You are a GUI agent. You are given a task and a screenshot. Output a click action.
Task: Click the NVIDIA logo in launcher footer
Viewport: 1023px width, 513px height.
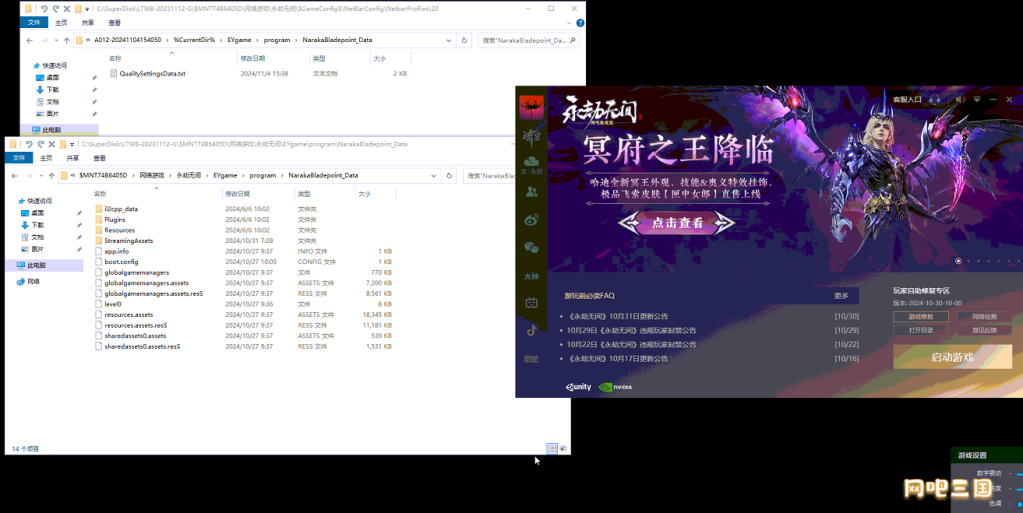click(x=615, y=387)
